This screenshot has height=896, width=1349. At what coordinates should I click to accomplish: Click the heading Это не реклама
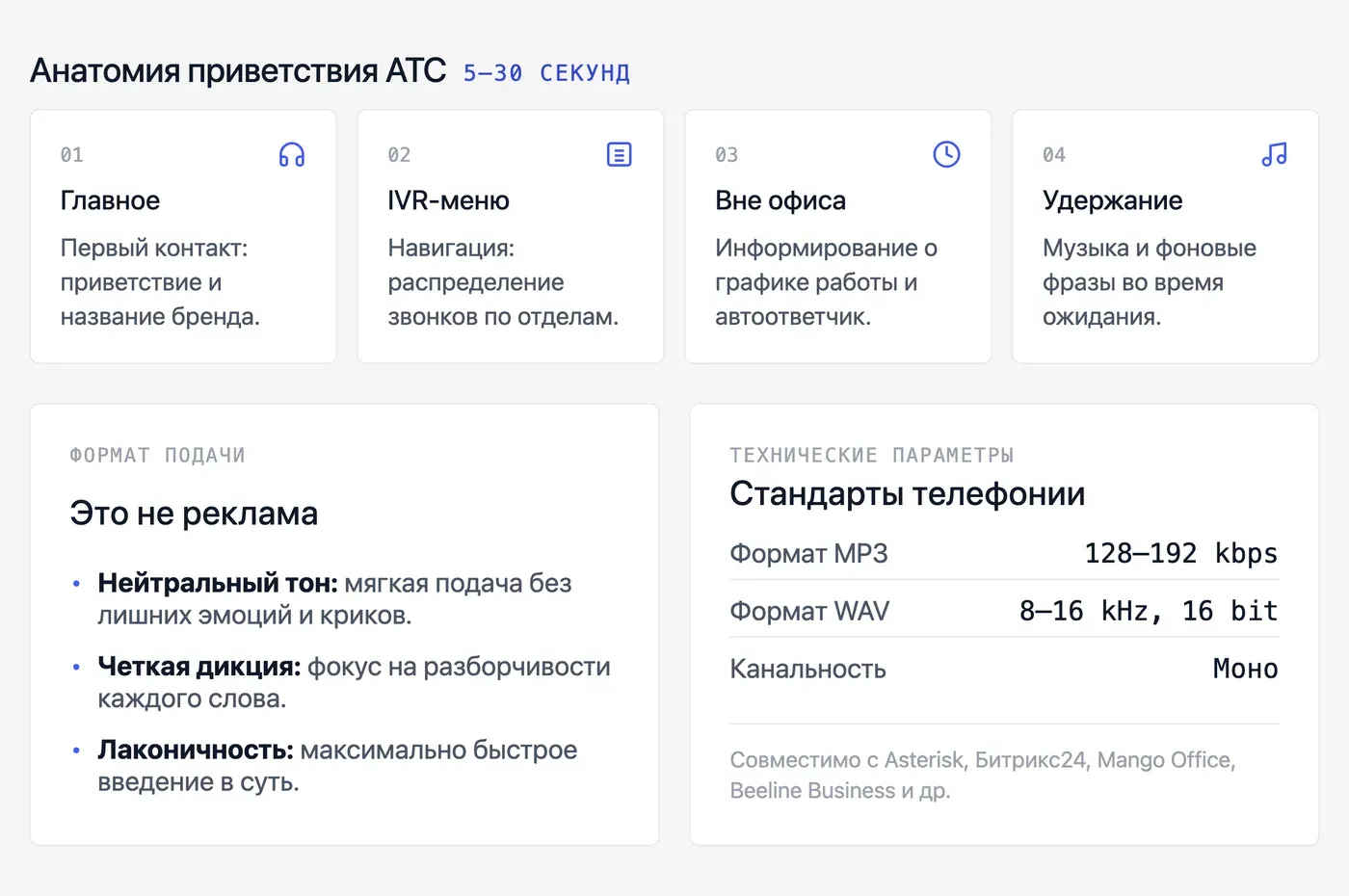coord(194,514)
